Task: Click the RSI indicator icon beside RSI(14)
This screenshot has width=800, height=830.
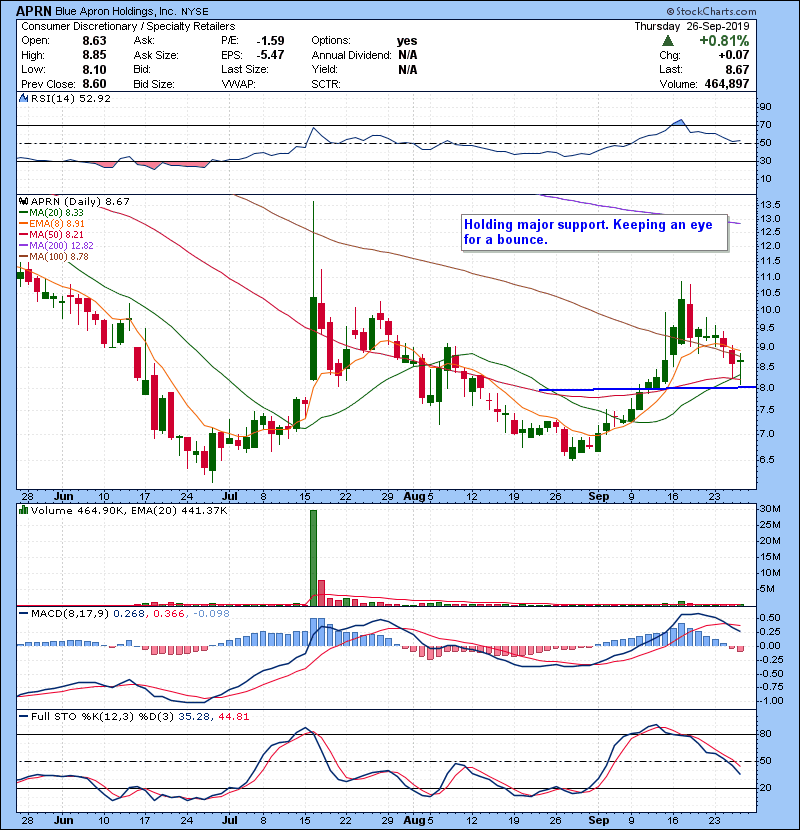Action: [23, 98]
